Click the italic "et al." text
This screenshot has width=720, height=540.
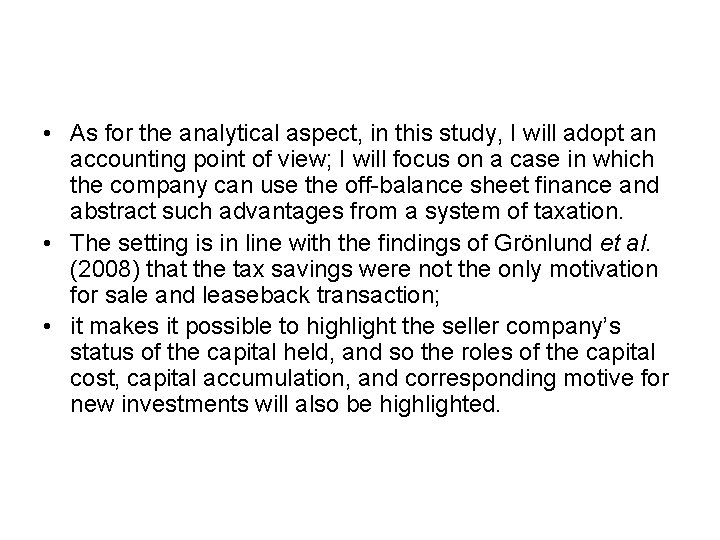click(625, 243)
